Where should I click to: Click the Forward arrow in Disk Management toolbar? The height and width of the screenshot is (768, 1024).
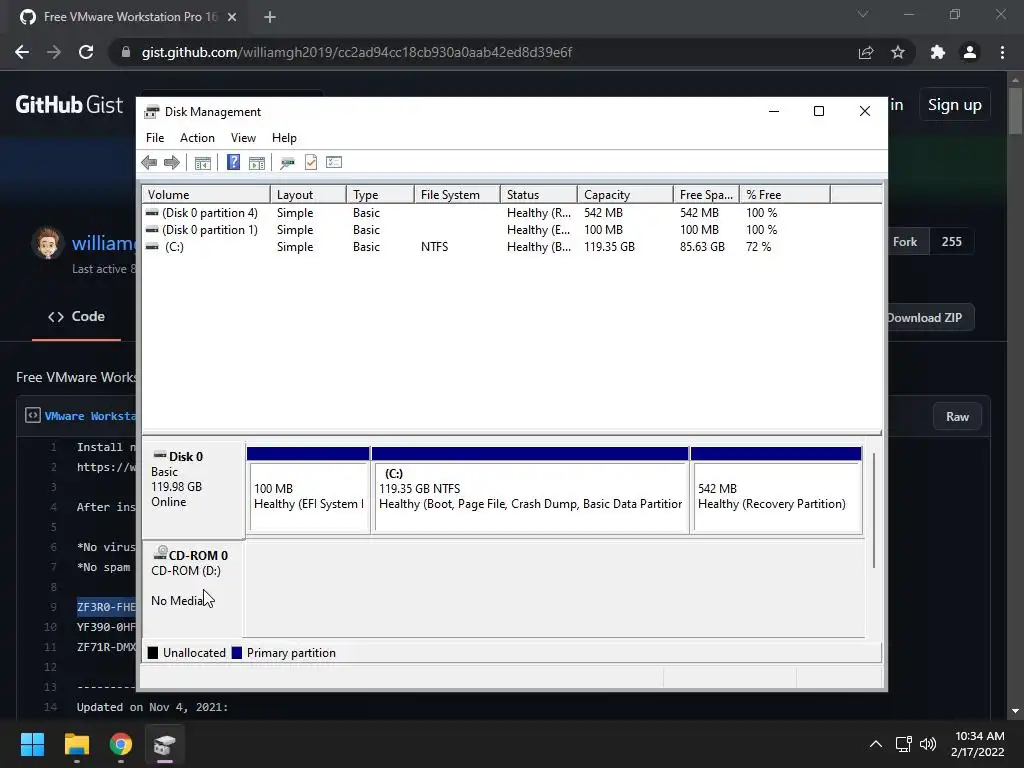172,163
